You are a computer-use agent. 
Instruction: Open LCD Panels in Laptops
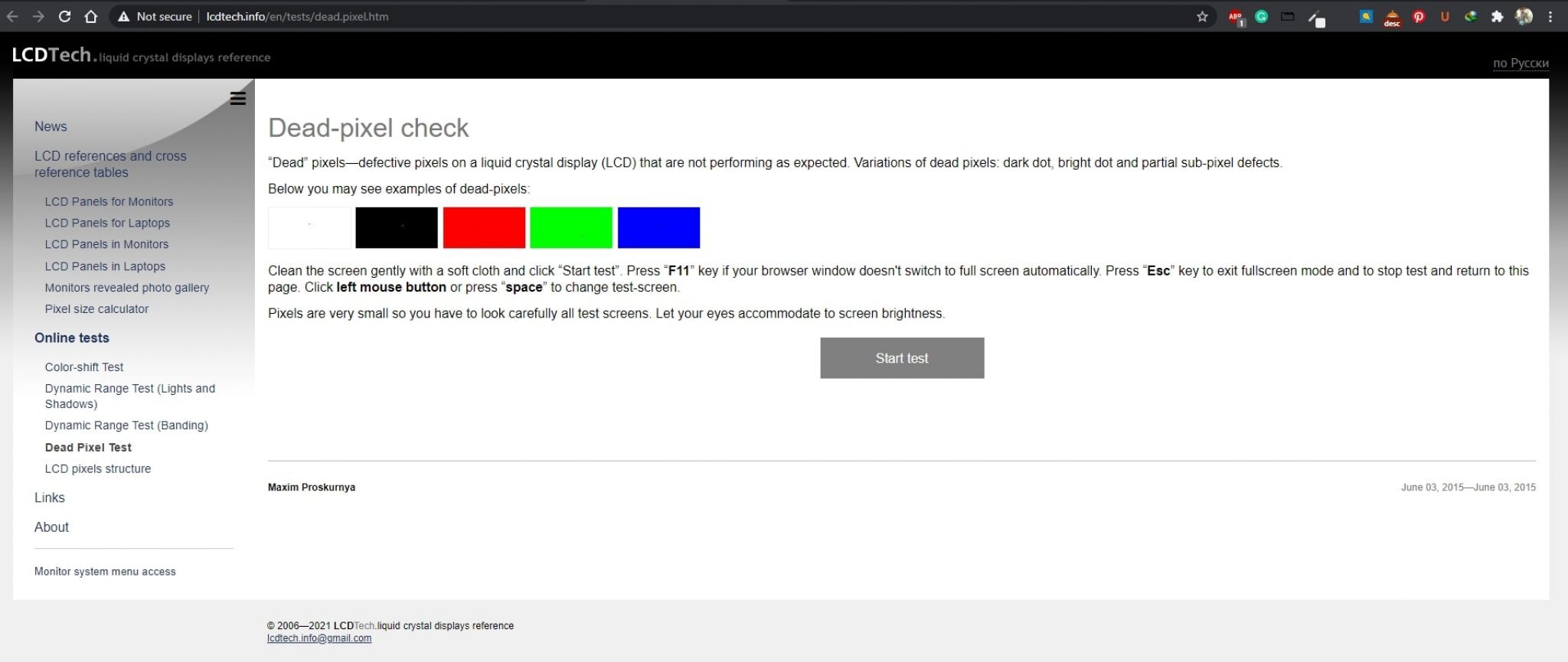coord(105,266)
